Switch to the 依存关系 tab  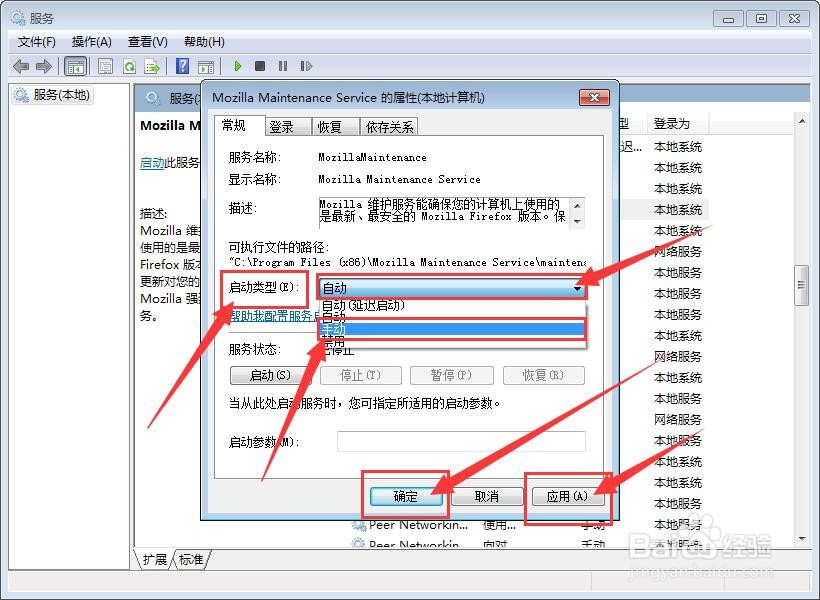tap(389, 127)
